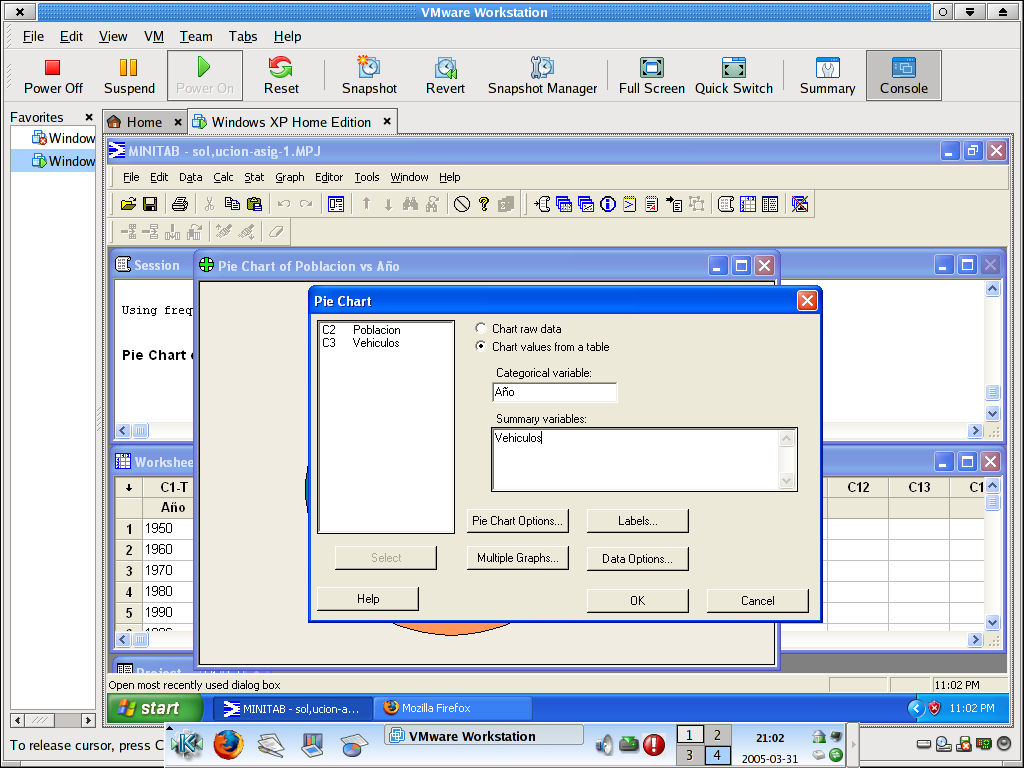1024x768 pixels.
Task: Open the VM menu in VMware
Action: pyautogui.click(x=154, y=37)
